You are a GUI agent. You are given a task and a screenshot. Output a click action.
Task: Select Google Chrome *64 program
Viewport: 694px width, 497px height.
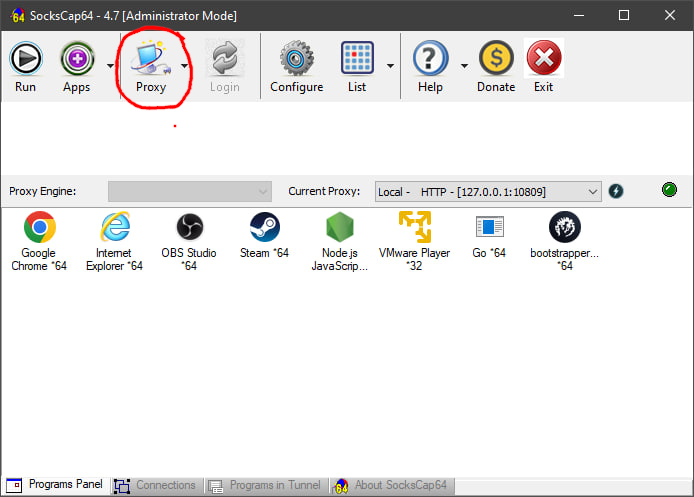click(39, 242)
